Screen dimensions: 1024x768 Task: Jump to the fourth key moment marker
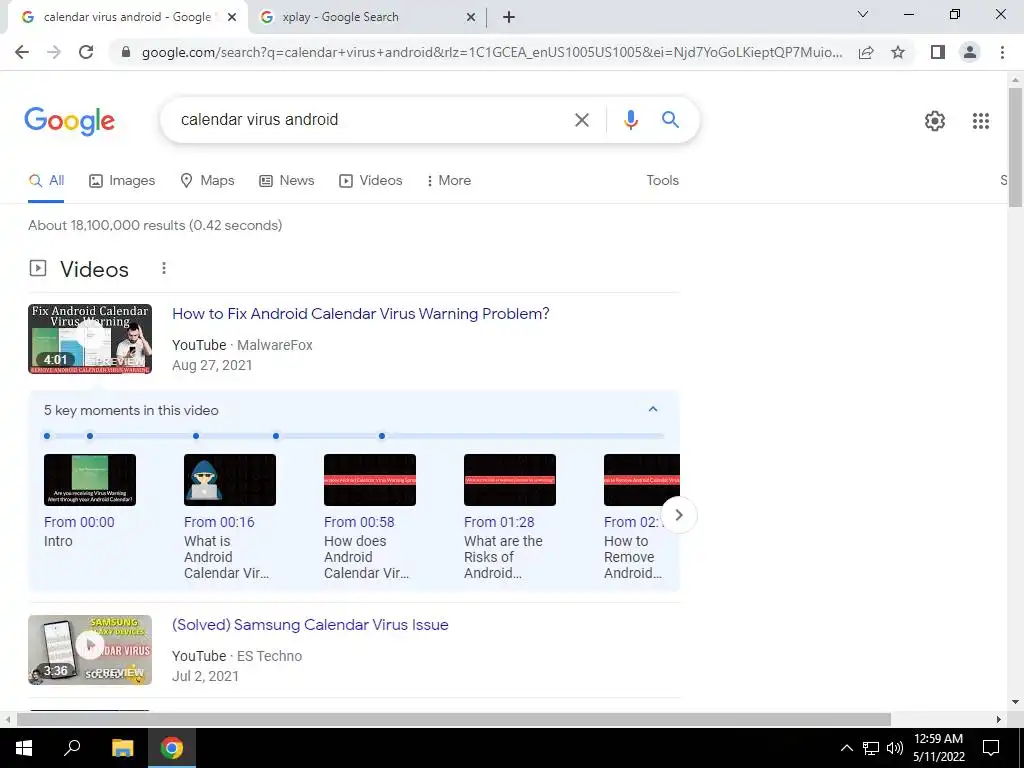click(x=276, y=436)
